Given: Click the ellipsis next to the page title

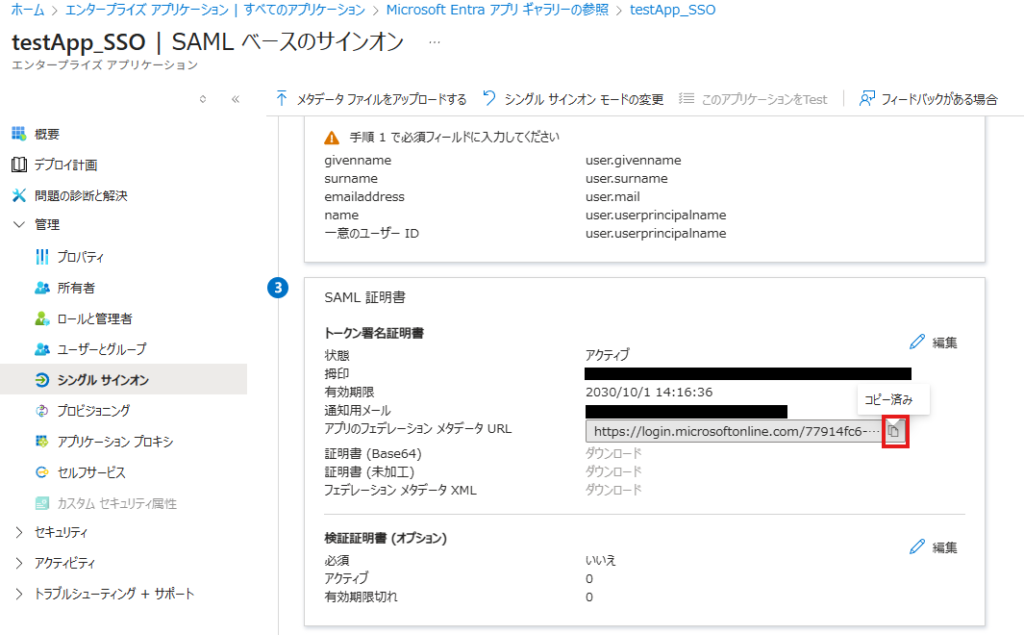Looking at the screenshot, I should tap(434, 43).
